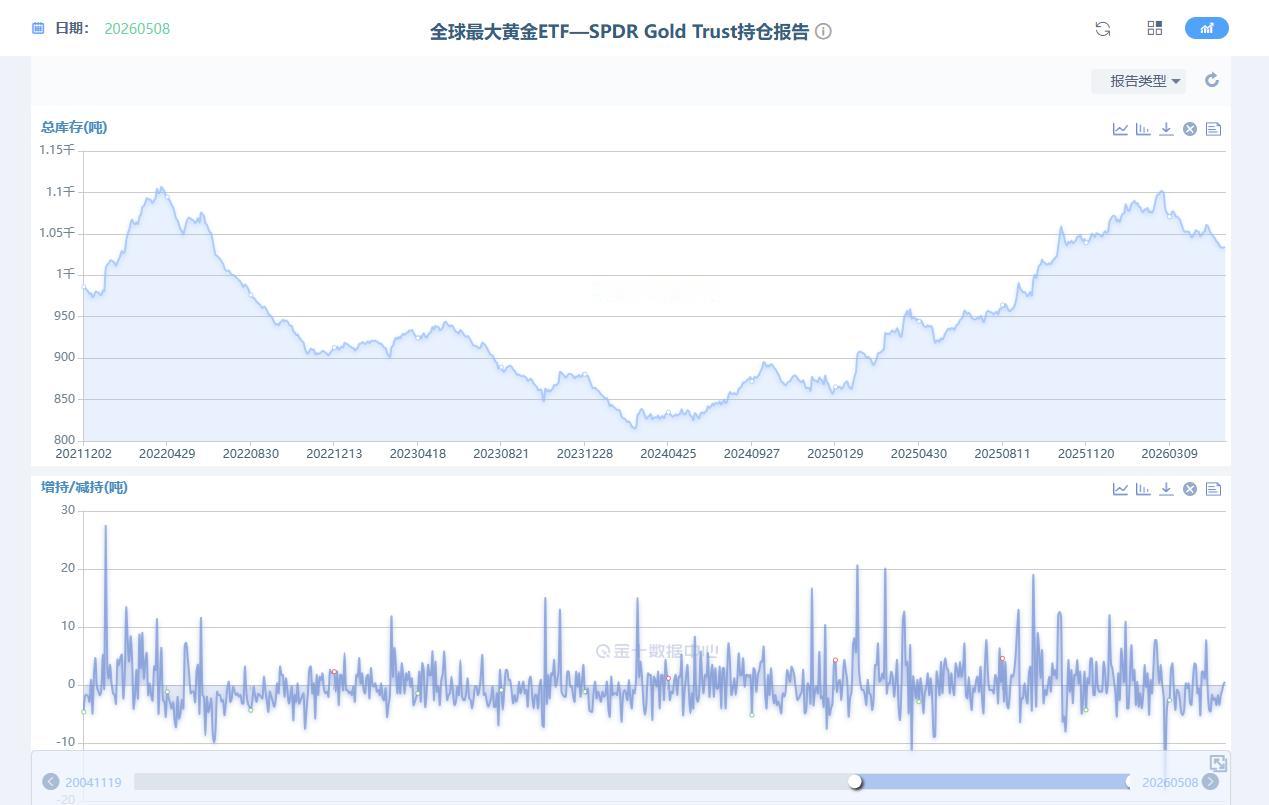
Task: Switch 总库存 chart to line view
Action: [x=1120, y=129]
